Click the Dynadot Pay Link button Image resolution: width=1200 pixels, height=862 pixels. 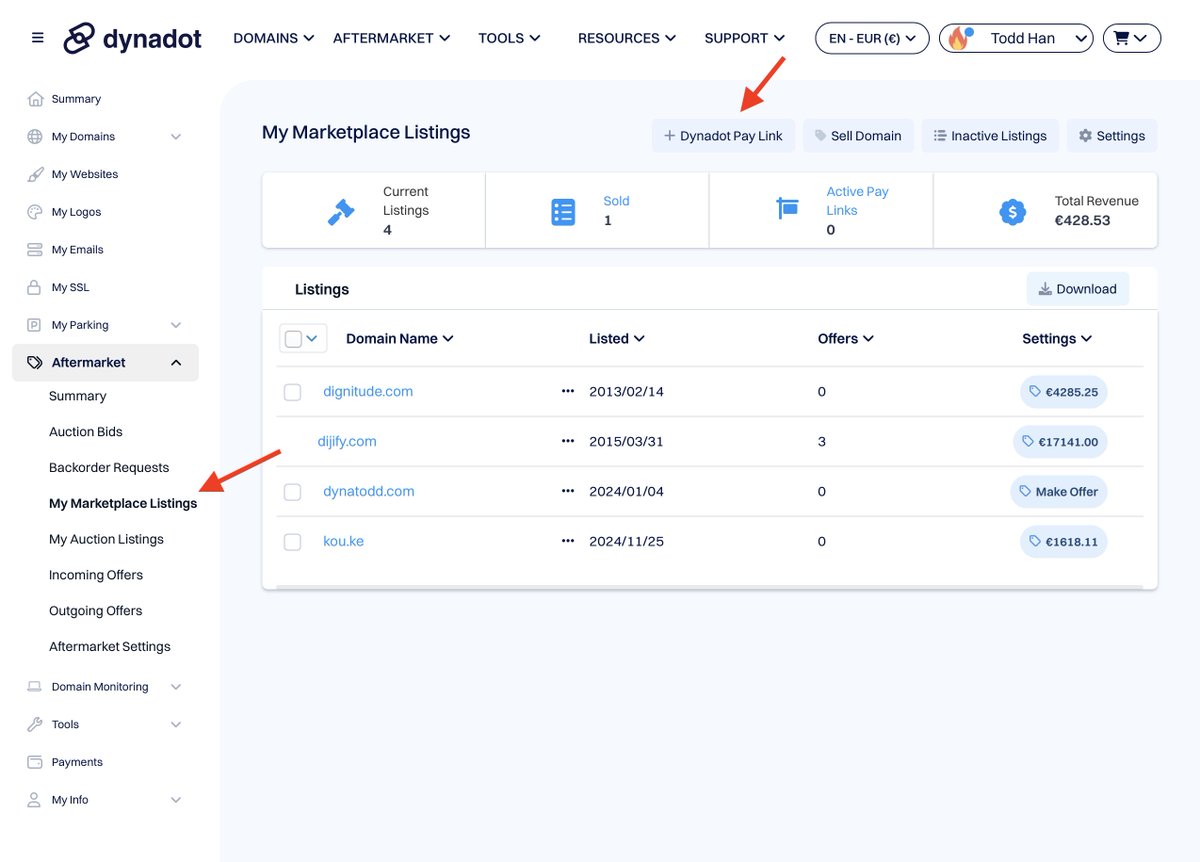(723, 136)
